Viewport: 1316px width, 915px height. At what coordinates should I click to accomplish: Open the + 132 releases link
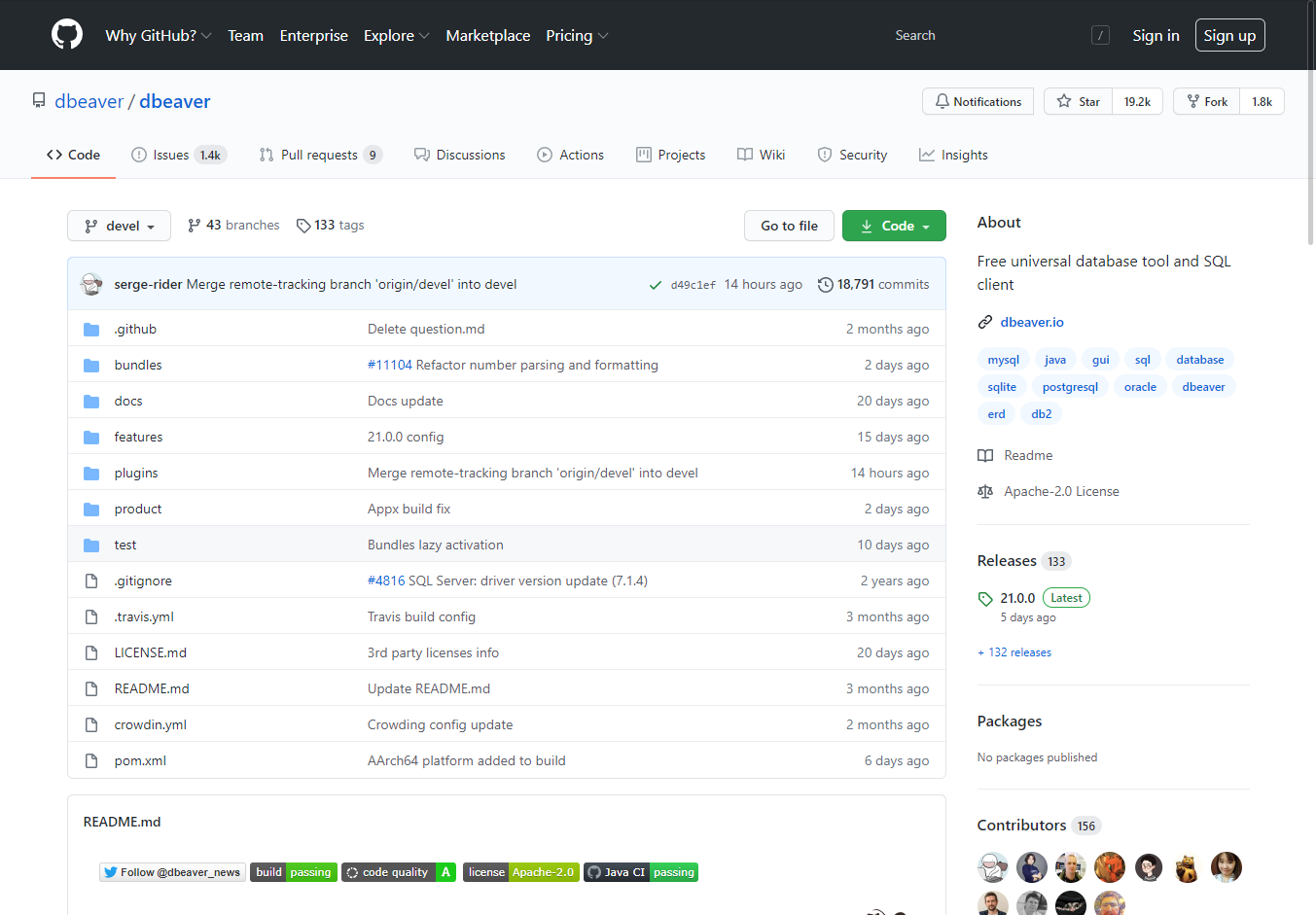tap(1014, 652)
